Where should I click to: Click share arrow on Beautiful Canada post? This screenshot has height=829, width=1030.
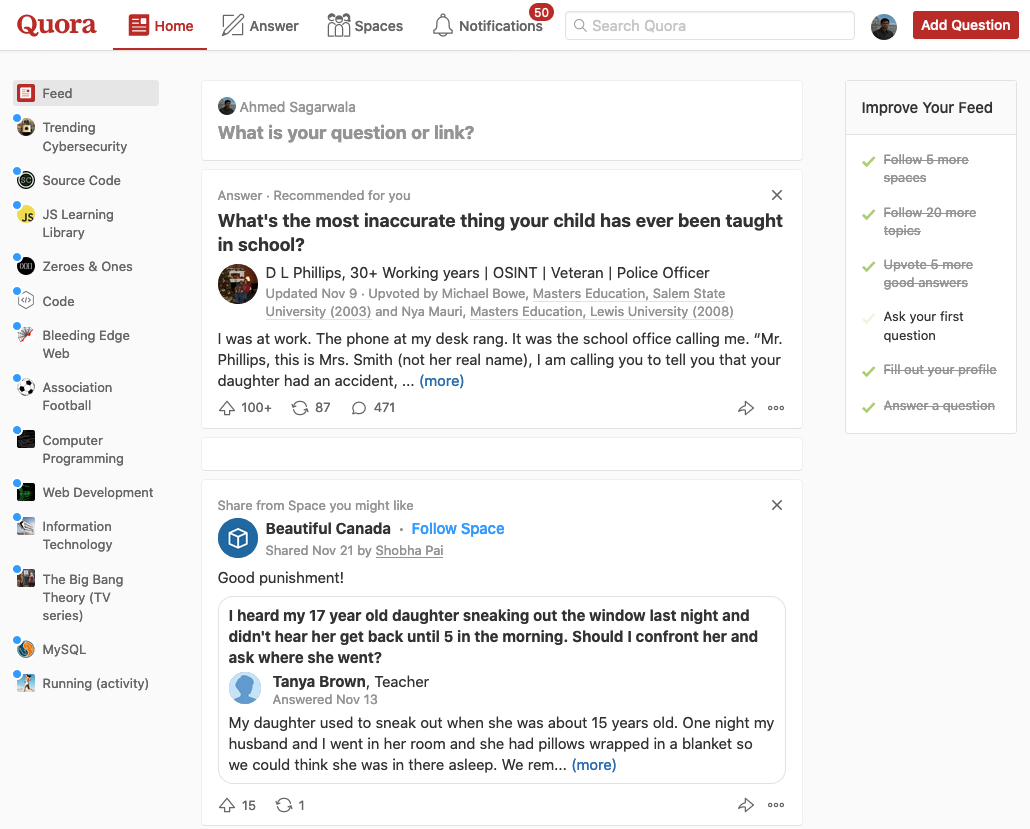point(746,805)
